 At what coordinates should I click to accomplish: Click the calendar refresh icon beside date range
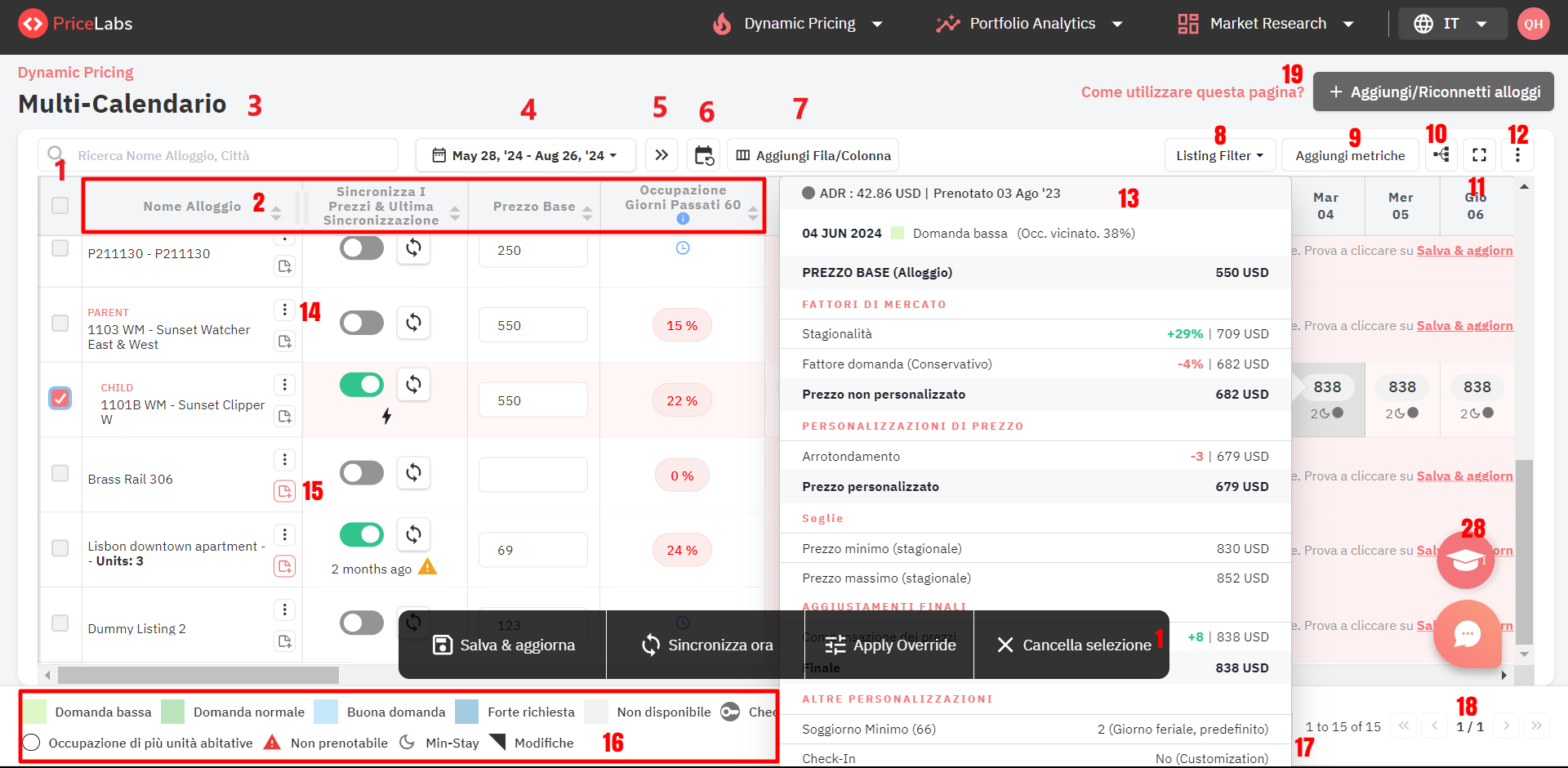tap(703, 155)
